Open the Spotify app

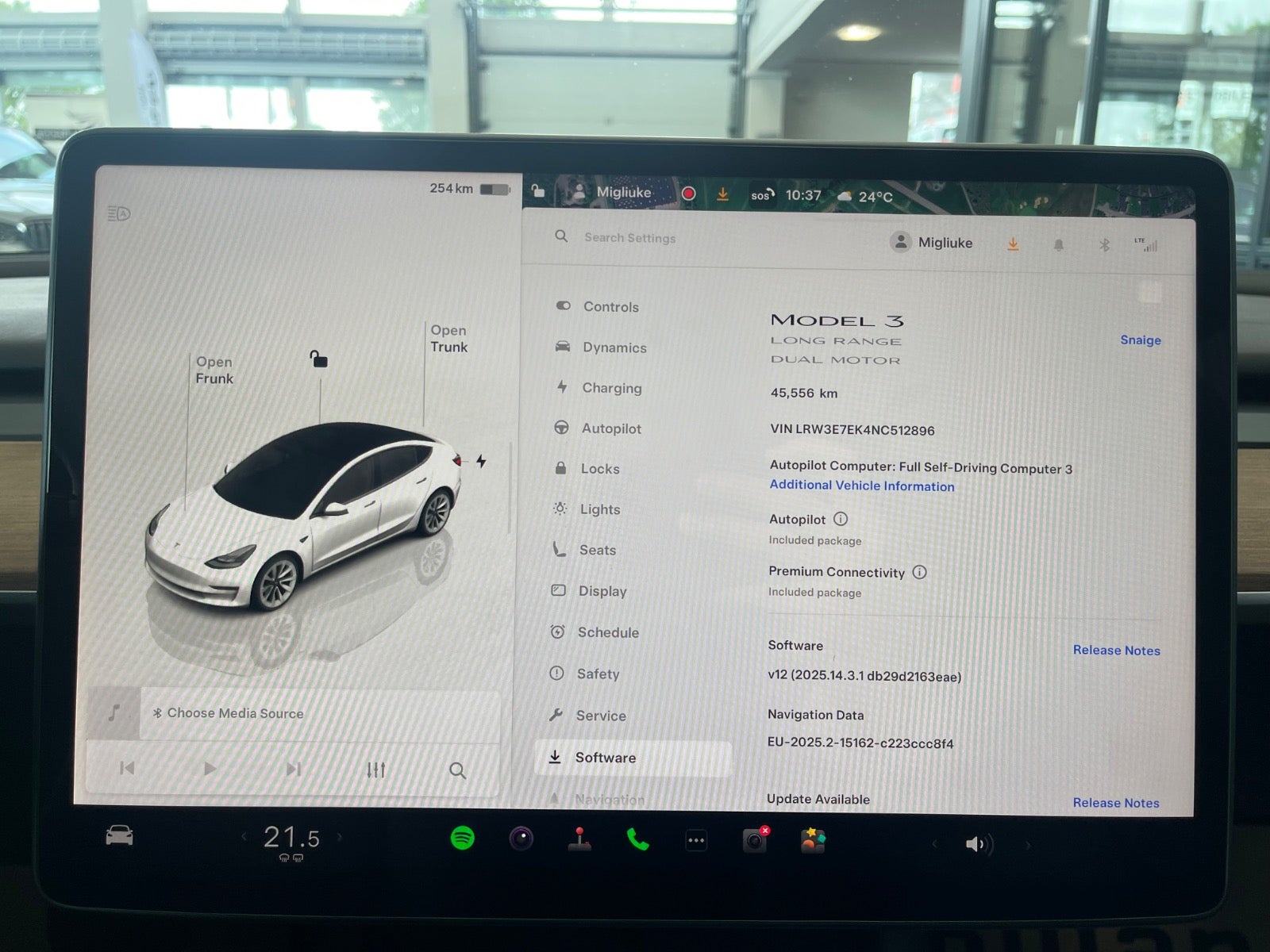[x=463, y=838]
